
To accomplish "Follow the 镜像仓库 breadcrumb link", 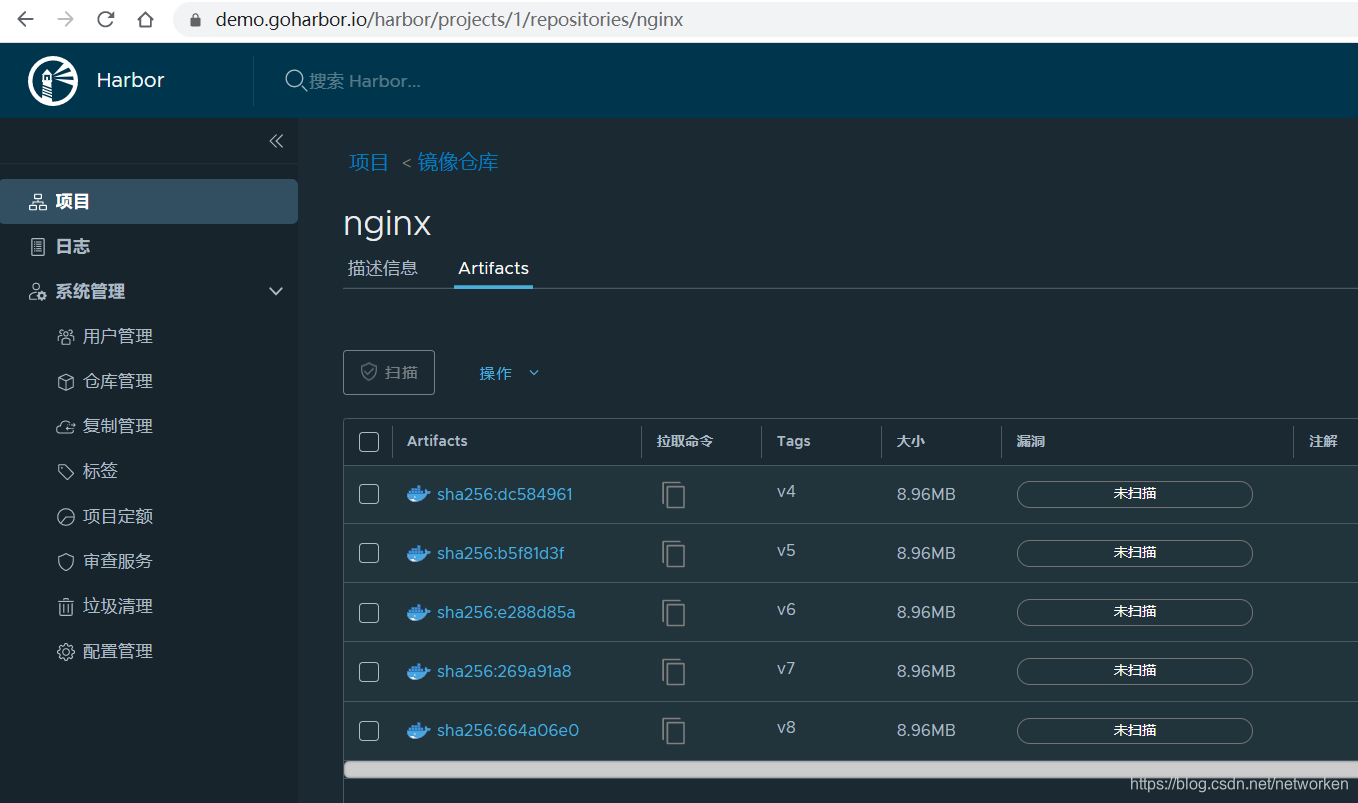I will tap(458, 162).
